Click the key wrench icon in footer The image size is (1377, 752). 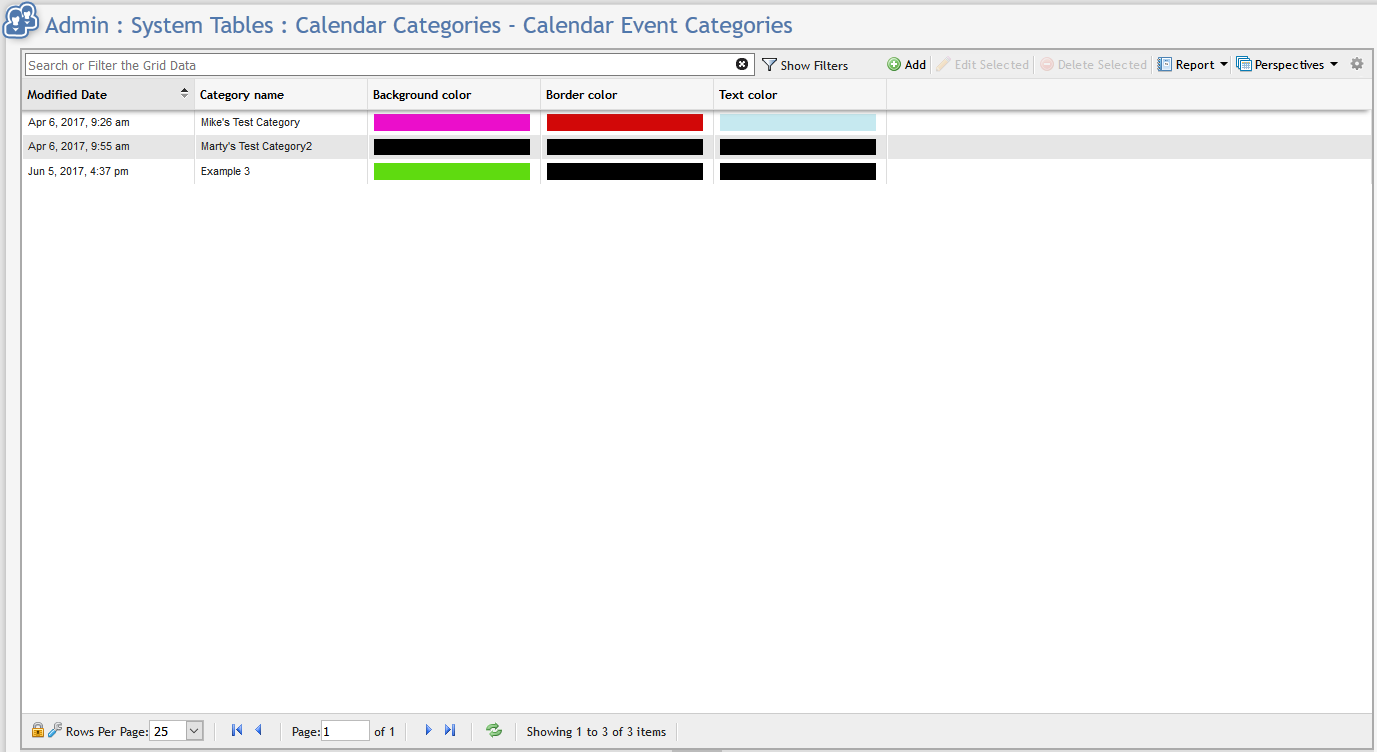click(55, 730)
